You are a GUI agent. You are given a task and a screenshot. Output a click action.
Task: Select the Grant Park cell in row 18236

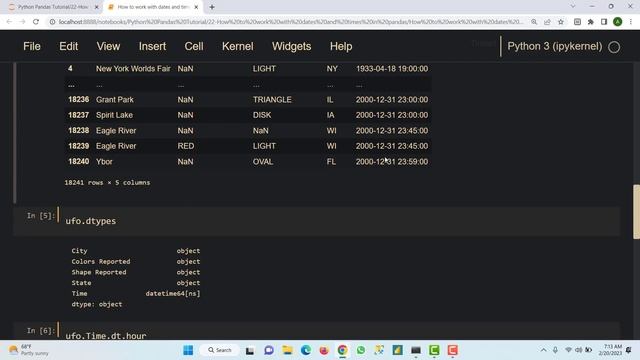pos(115,100)
